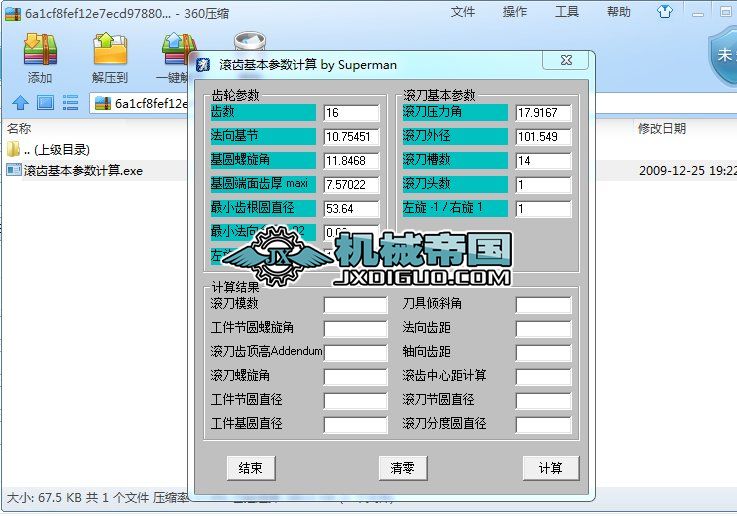Open the .. (上级目录) parent directory entry
This screenshot has height=516, width=737.
(x=49, y=150)
